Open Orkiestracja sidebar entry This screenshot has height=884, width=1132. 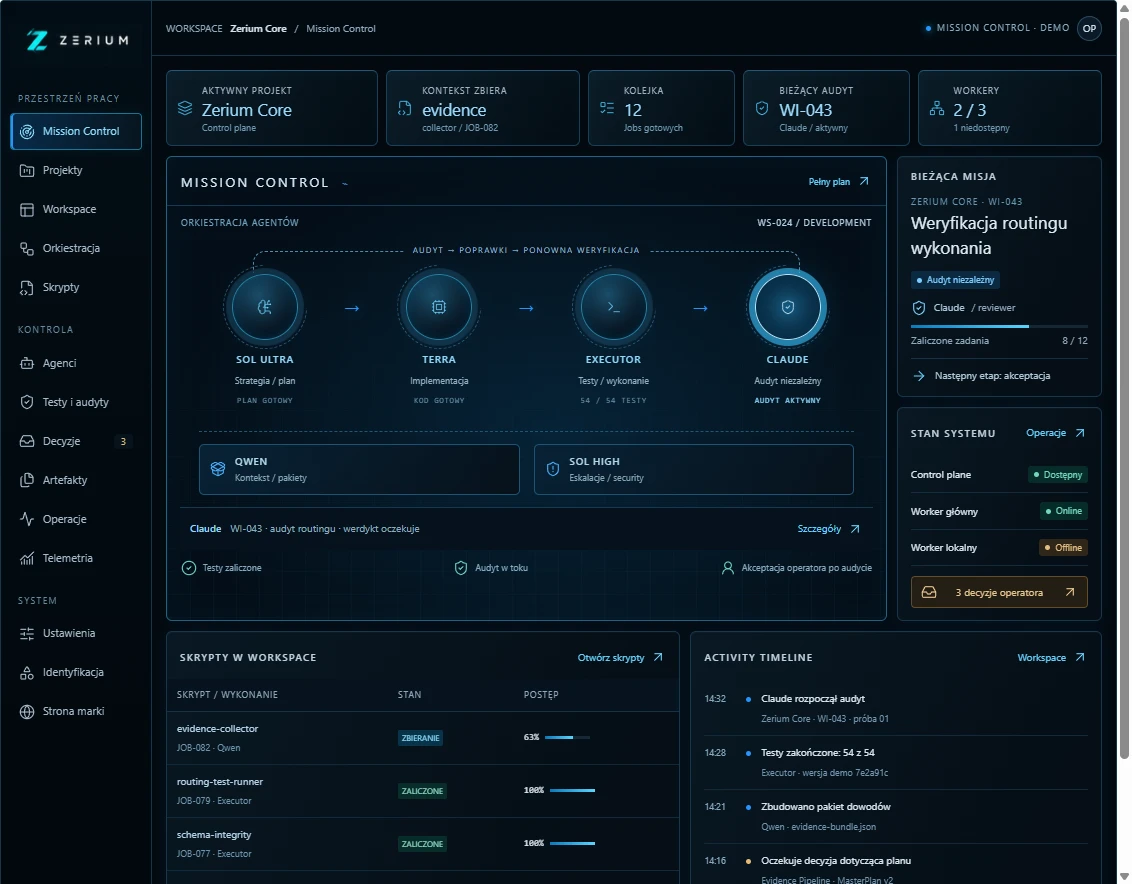[x=76, y=248]
